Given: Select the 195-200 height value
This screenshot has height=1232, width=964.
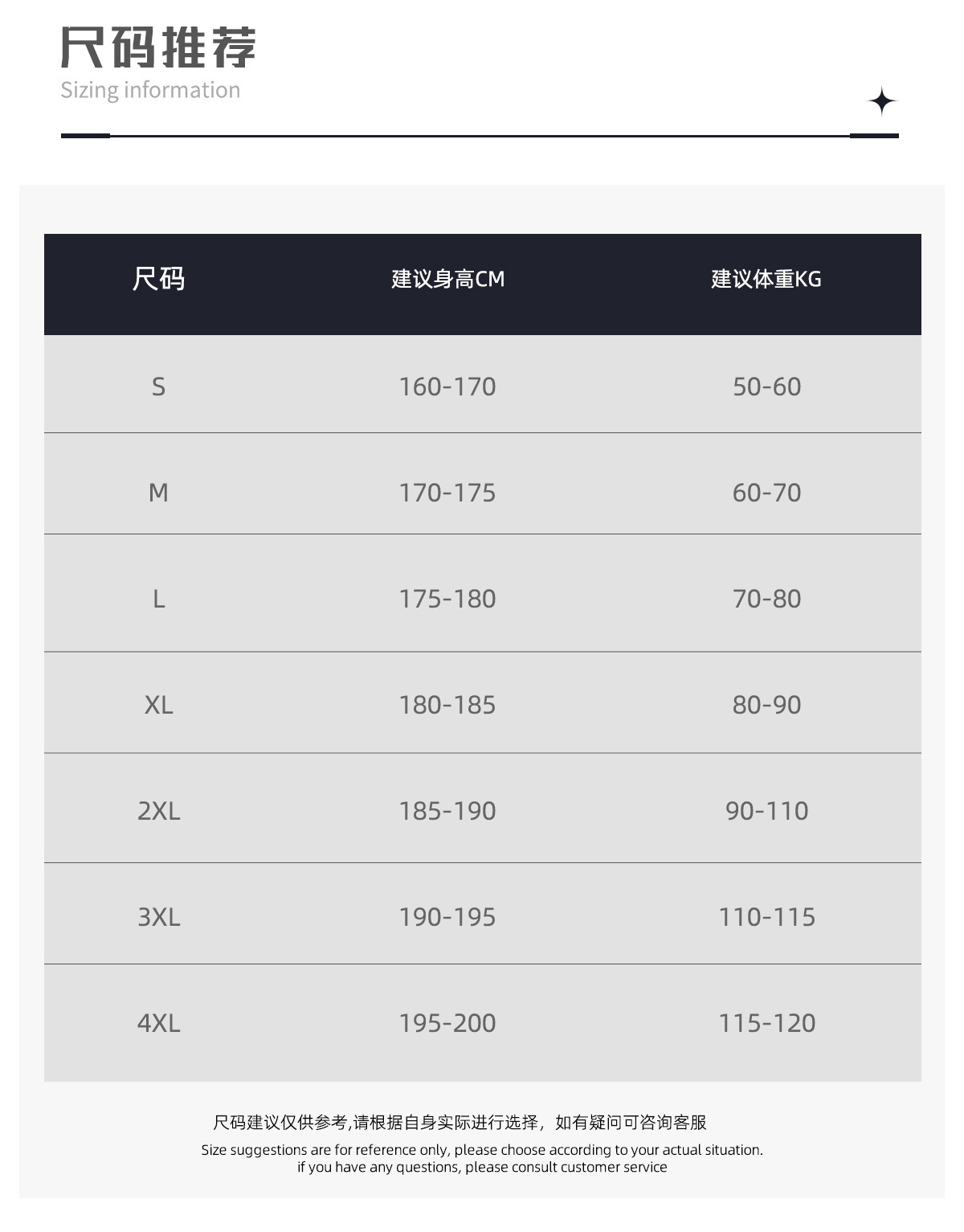Looking at the screenshot, I should (447, 1023).
